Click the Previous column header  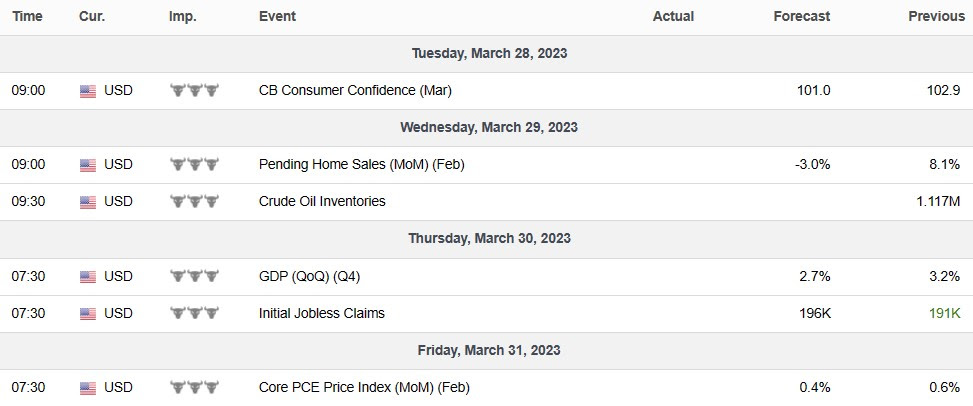[x=934, y=17]
